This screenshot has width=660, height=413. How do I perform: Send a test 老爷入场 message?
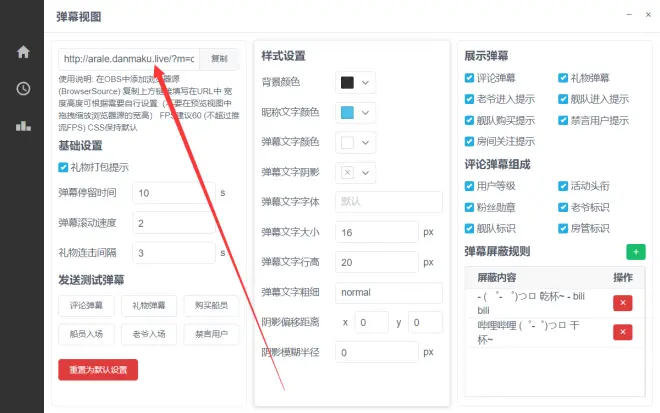(149, 335)
